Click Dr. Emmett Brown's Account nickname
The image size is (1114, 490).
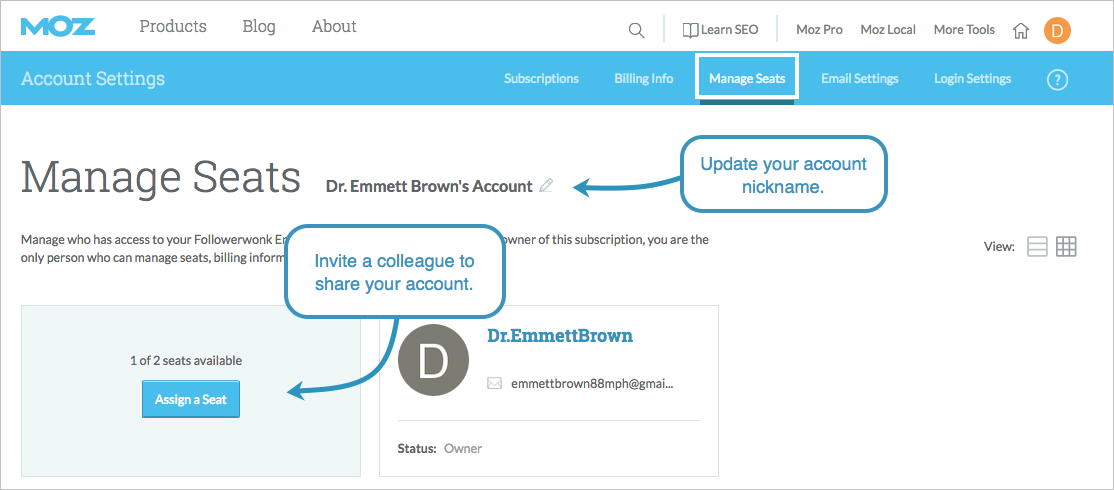click(x=429, y=187)
